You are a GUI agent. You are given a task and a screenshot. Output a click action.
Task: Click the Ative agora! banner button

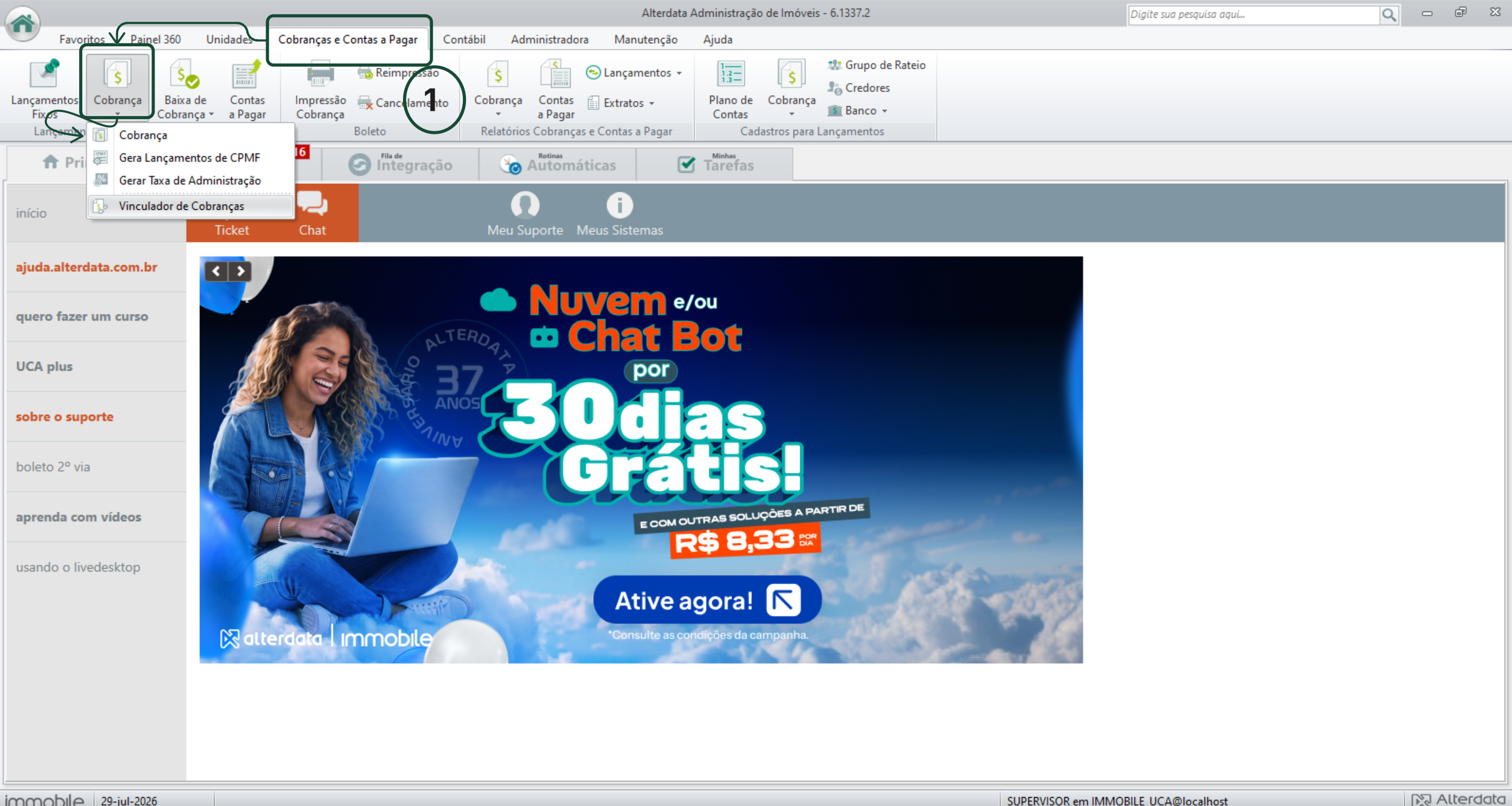point(707,600)
